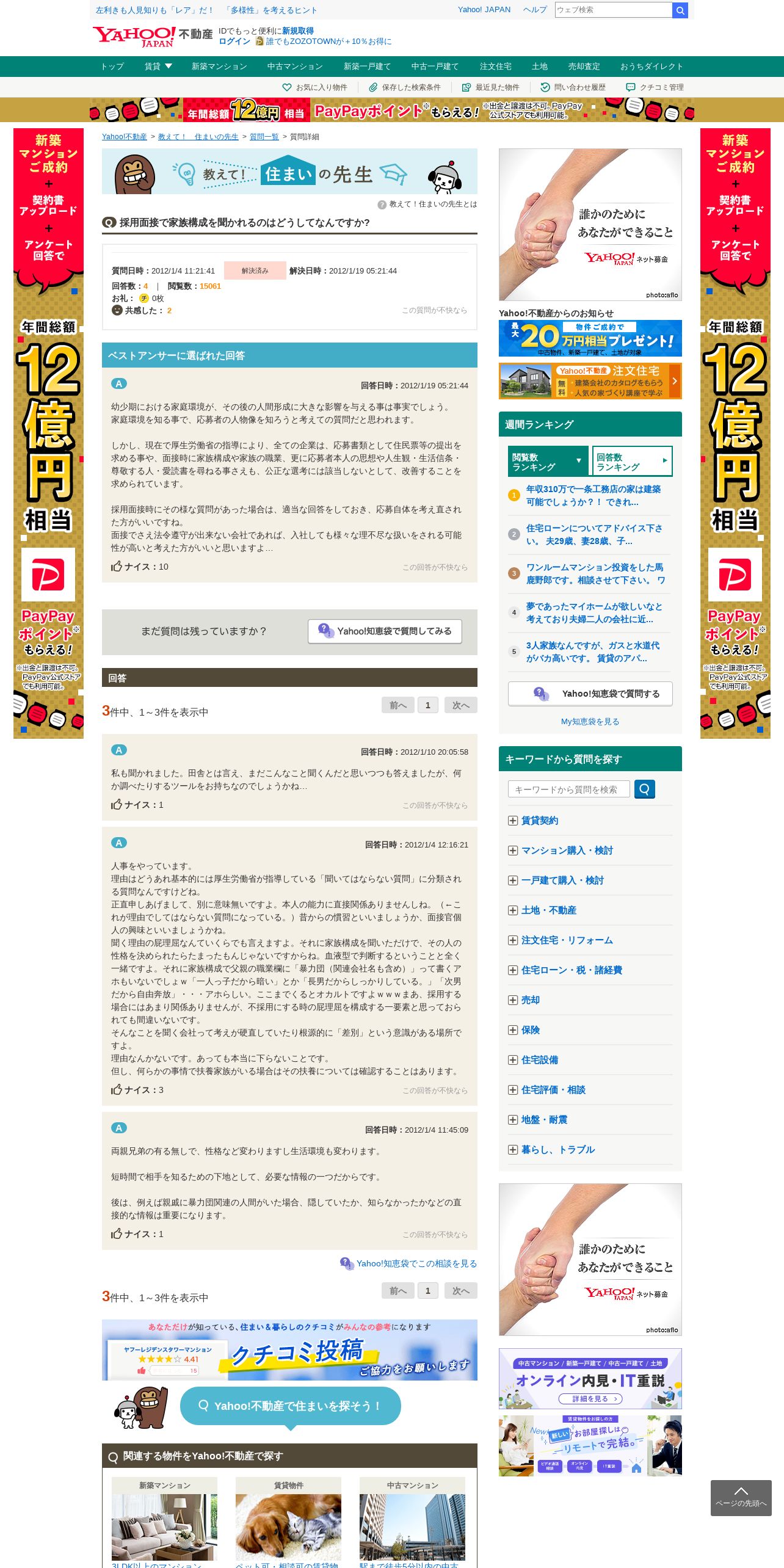This screenshot has width=784, height=1568.
Task: Expand the マンション購入・検討 category
Action: click(x=513, y=851)
